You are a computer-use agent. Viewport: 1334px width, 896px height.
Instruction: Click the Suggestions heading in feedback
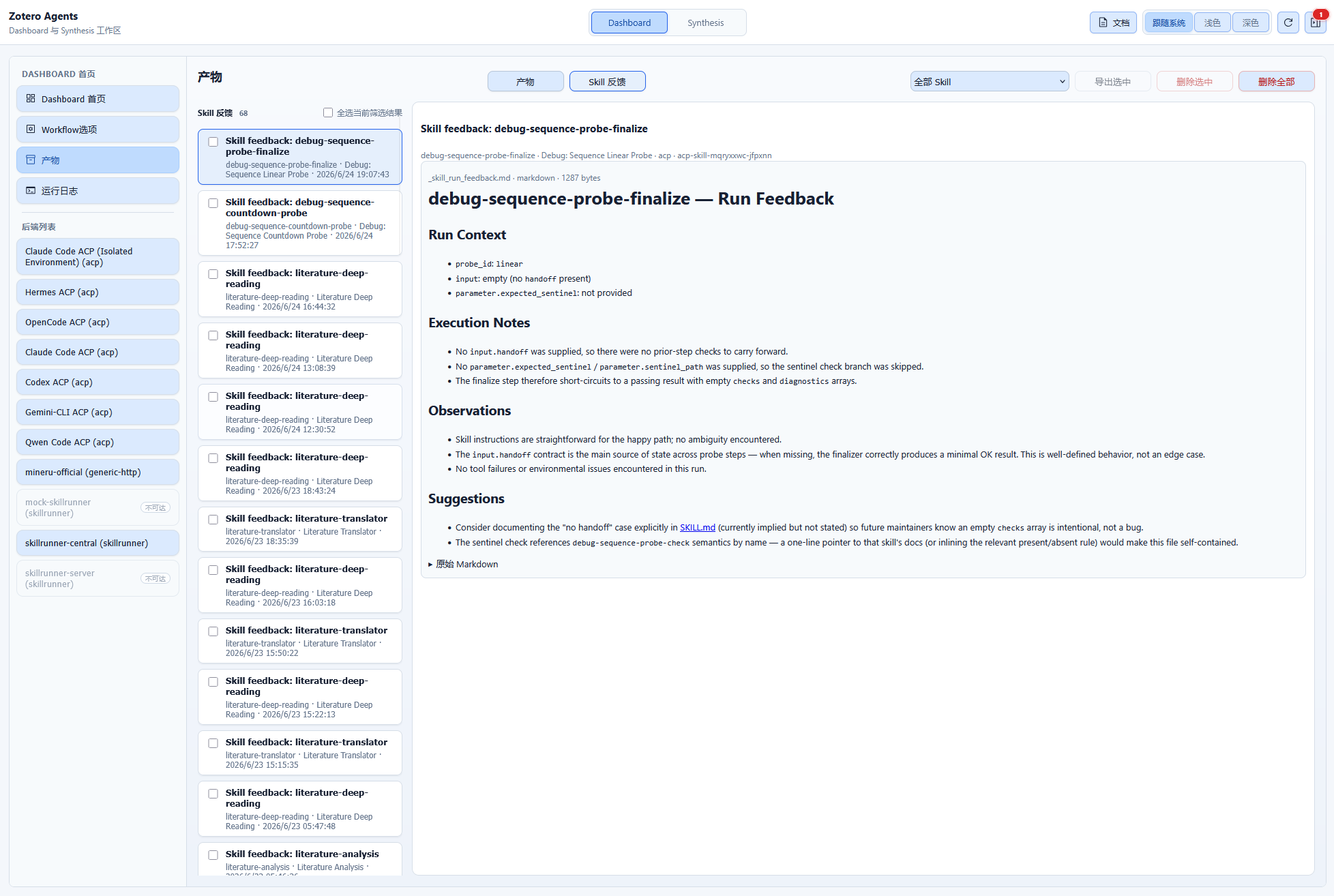pyautogui.click(x=466, y=498)
